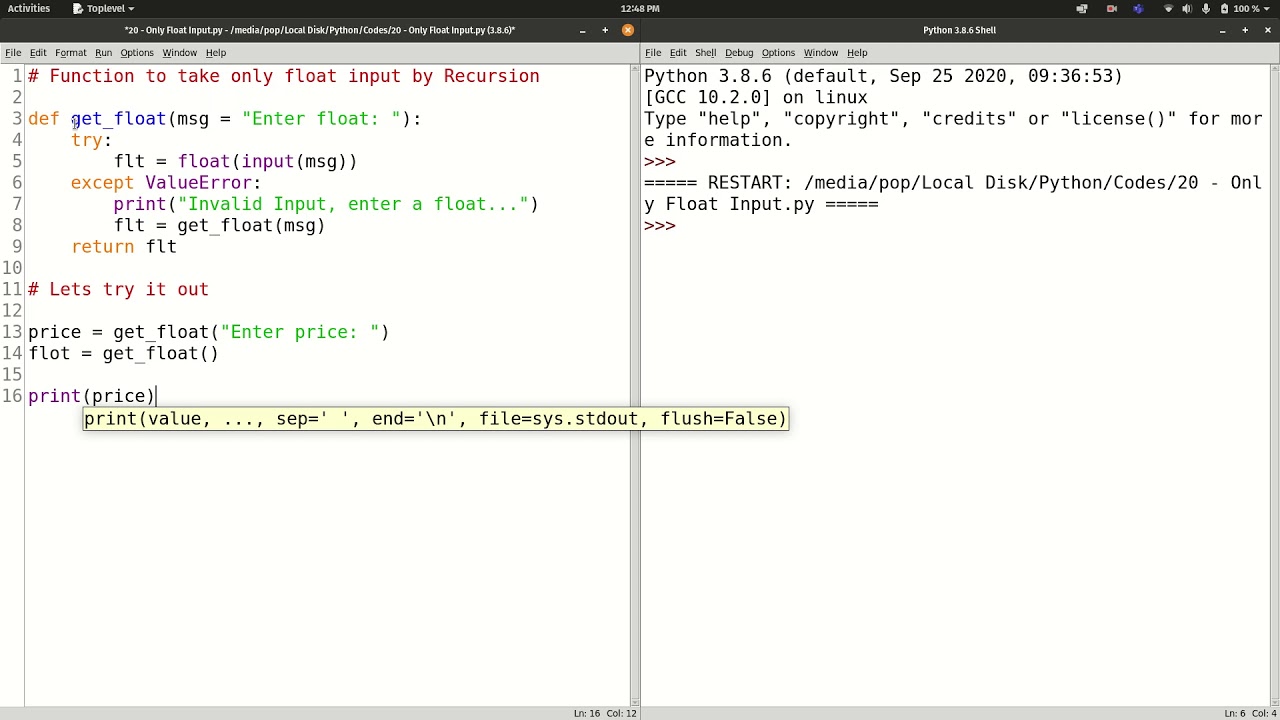Click the screen-sharing windows tray icon
The width and height of the screenshot is (1280, 720).
tap(1082, 8)
